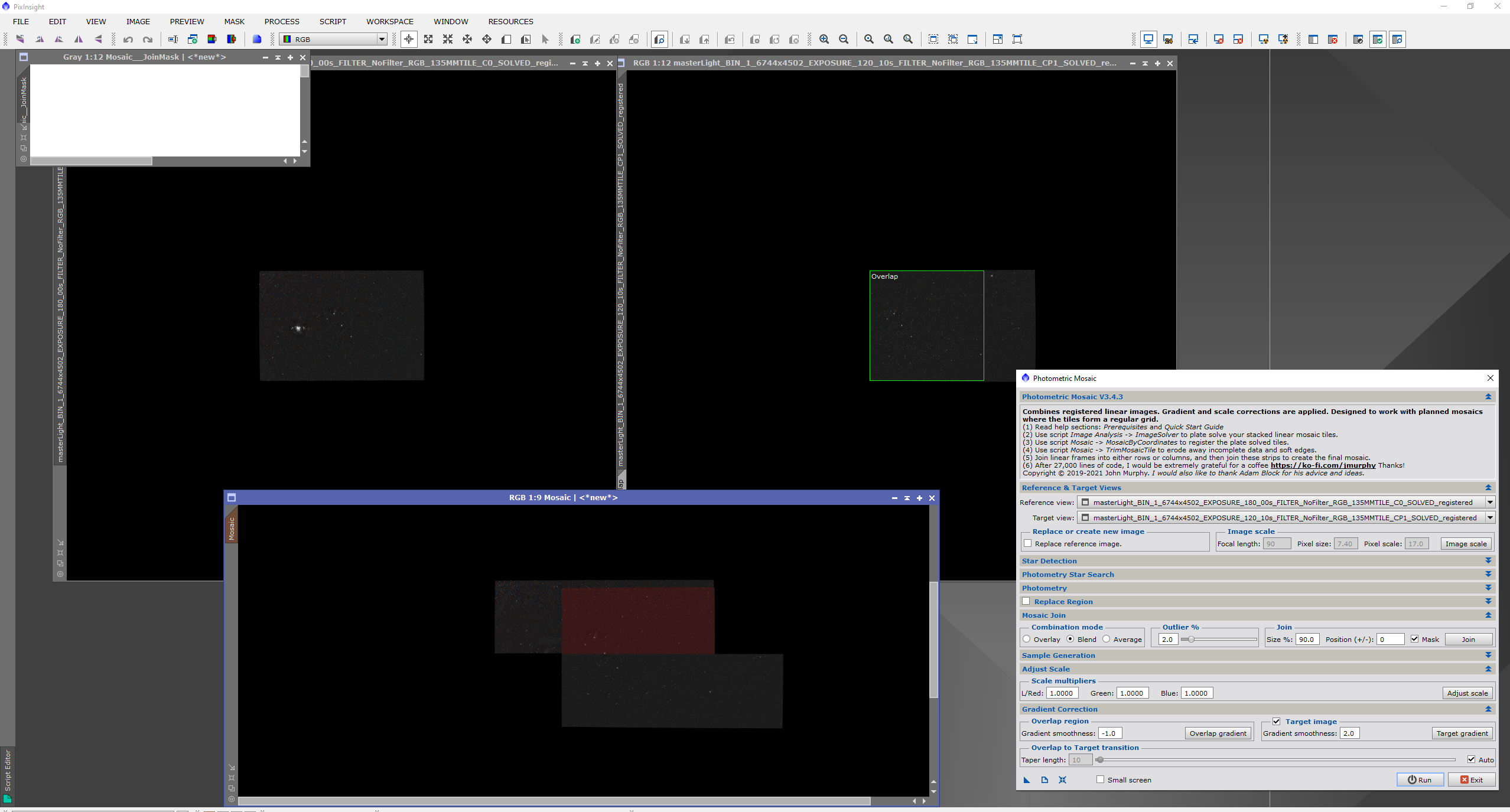1510x812 pixels.
Task: Open the FILE menu
Action: pyautogui.click(x=21, y=21)
